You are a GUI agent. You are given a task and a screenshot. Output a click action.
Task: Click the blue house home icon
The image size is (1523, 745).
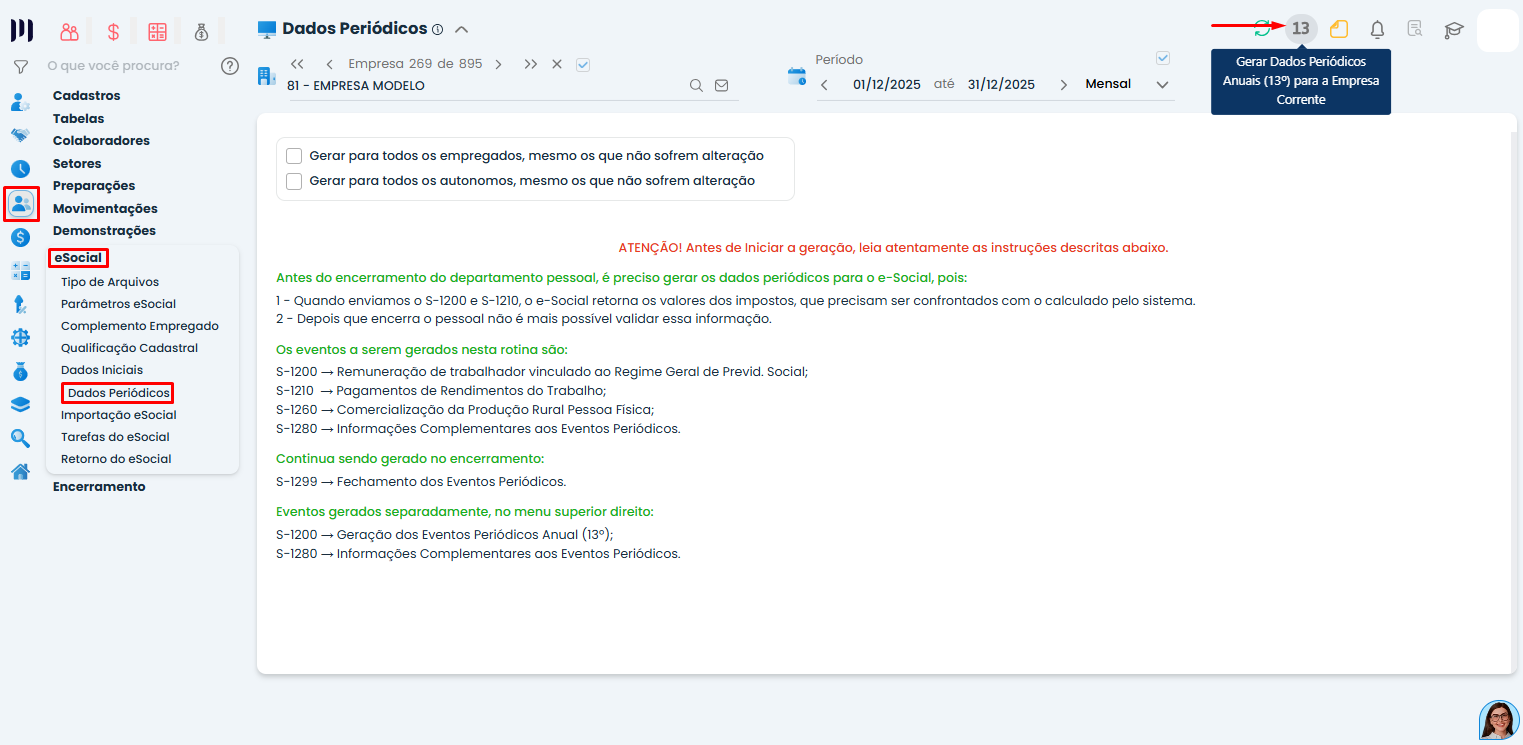[20, 472]
